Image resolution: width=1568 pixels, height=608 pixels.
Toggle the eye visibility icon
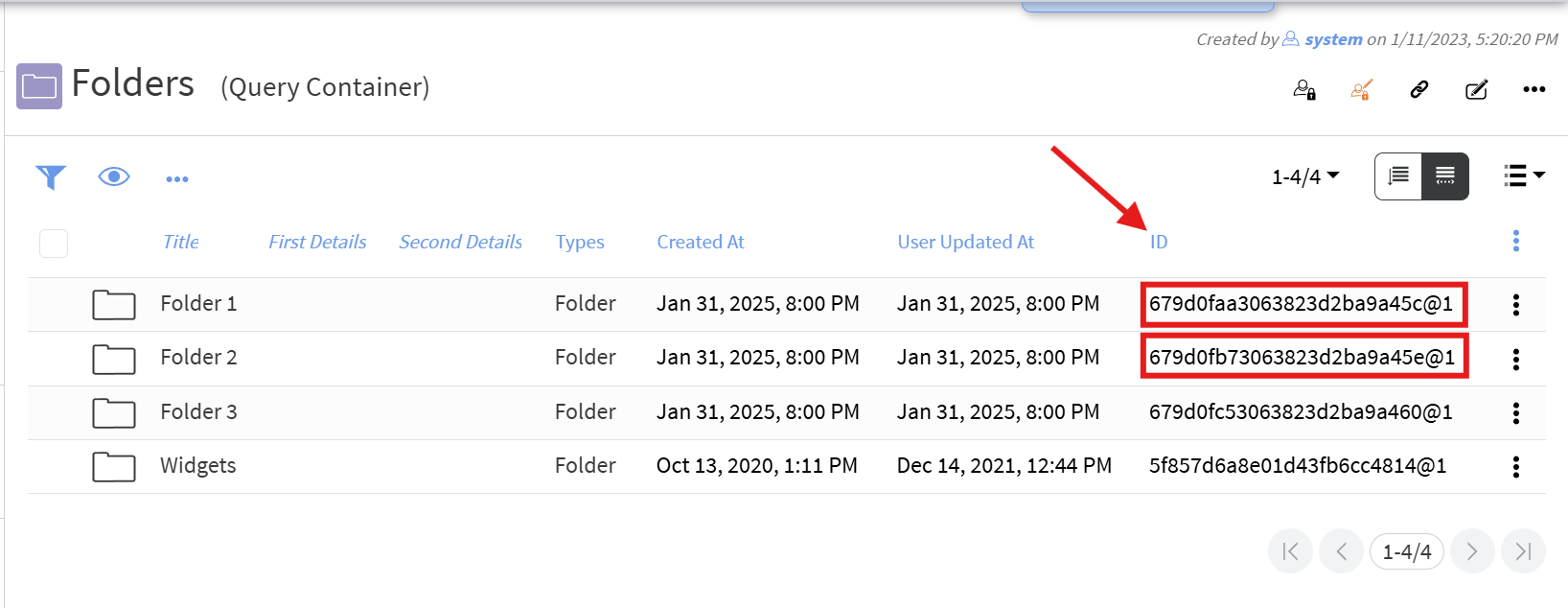[114, 176]
